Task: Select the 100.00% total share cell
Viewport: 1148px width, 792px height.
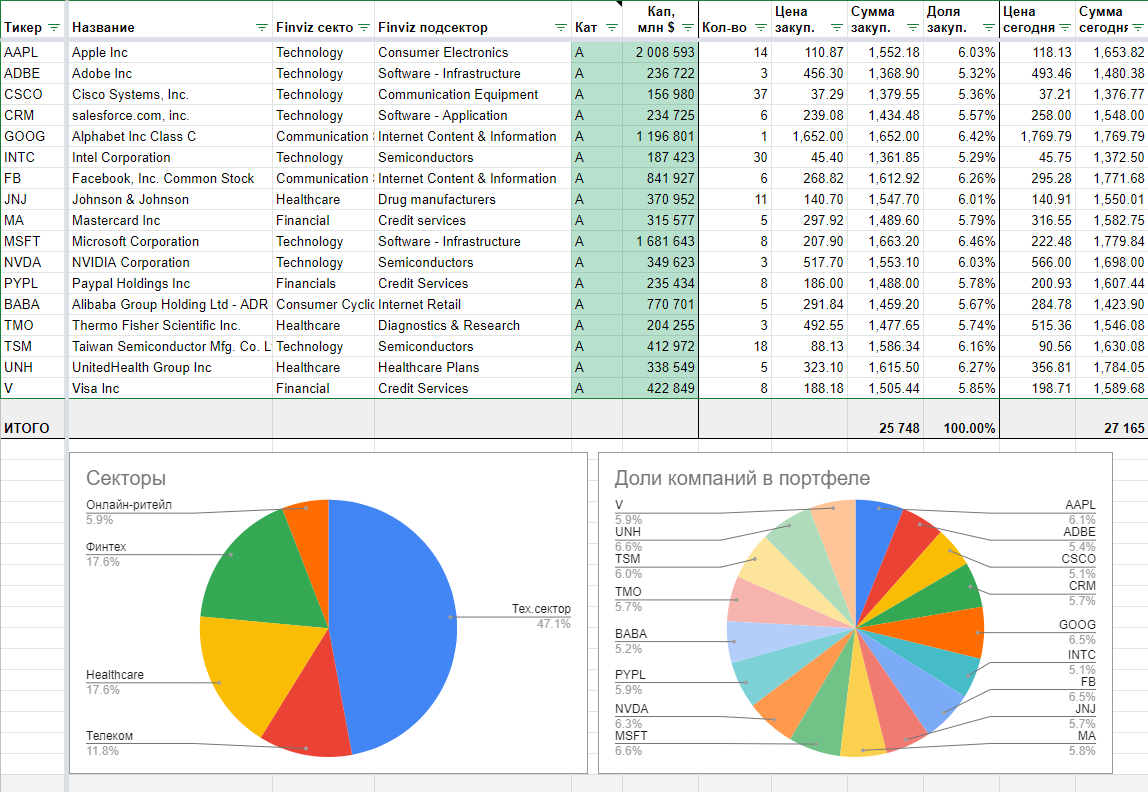Action: (961, 419)
